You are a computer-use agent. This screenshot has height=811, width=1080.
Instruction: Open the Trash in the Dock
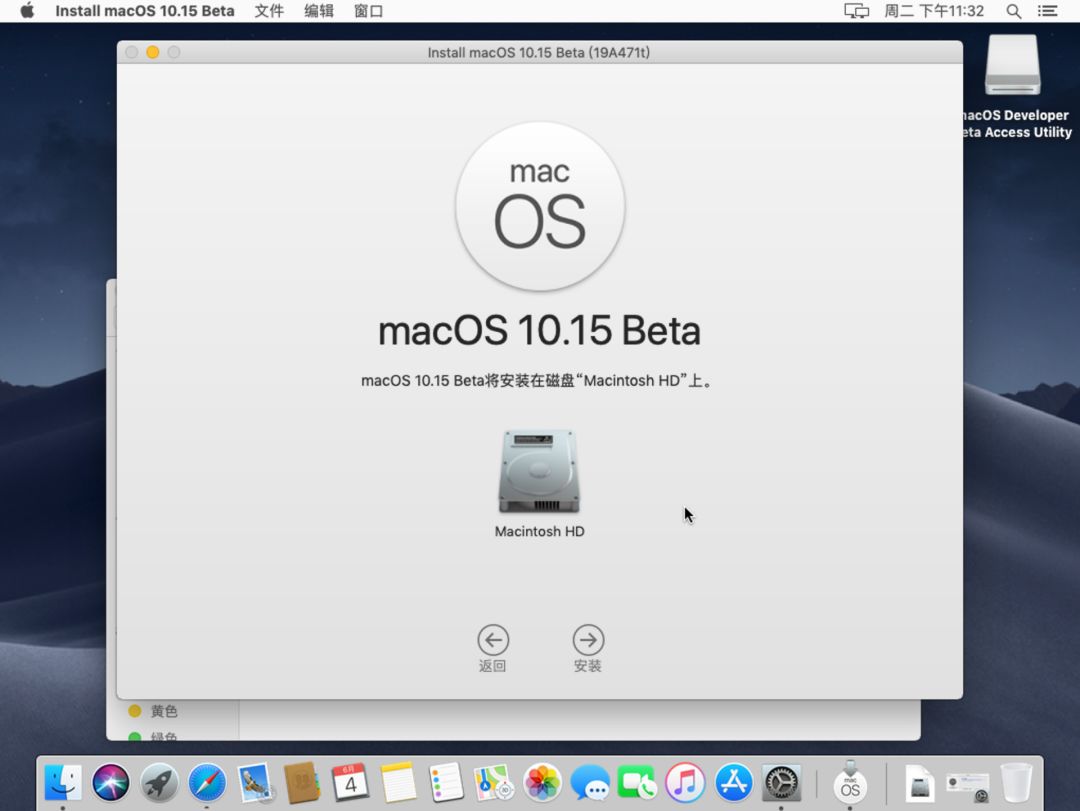[1018, 783]
